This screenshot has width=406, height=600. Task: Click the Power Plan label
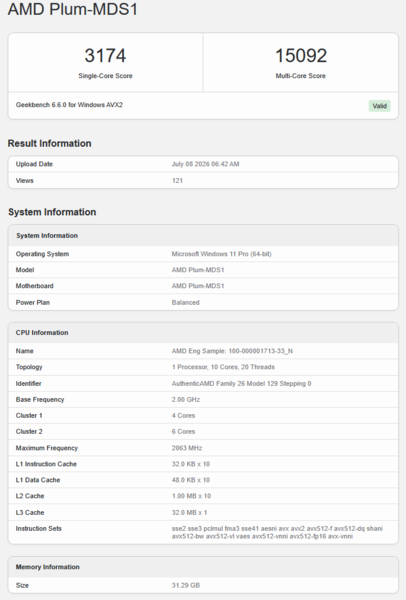click(x=33, y=303)
